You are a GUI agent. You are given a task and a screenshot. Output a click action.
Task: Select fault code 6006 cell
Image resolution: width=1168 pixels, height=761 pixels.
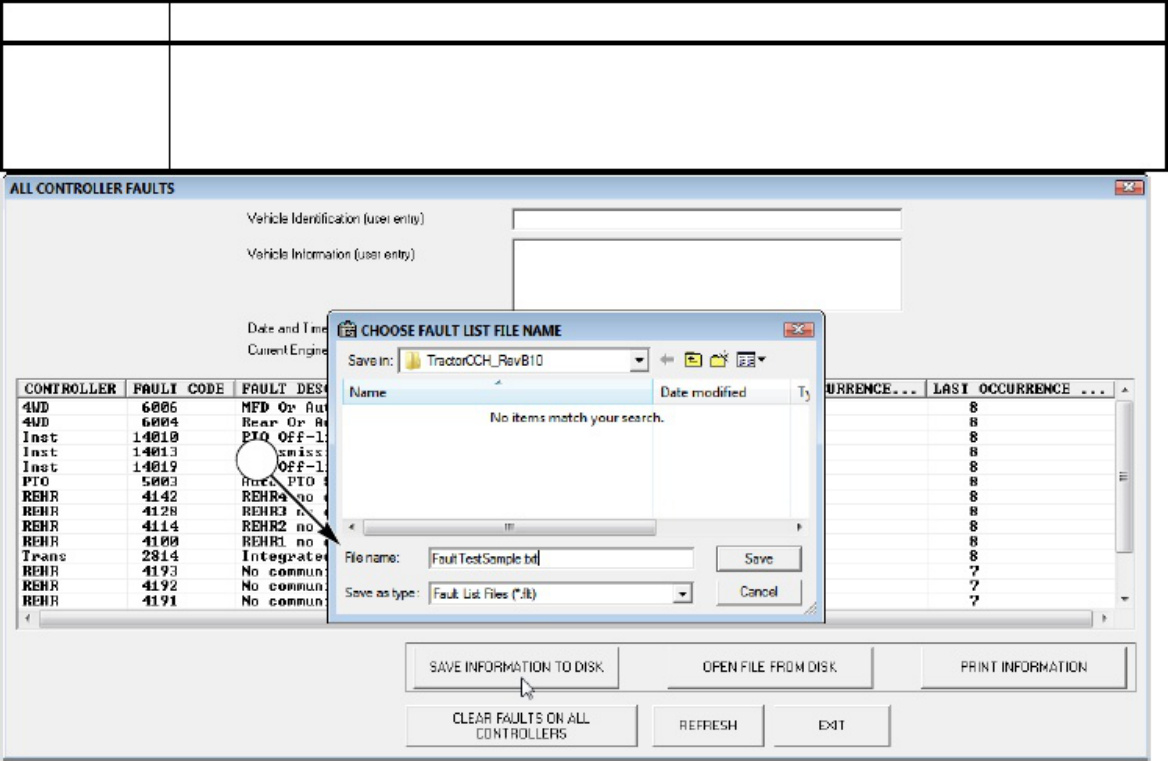[159, 407]
